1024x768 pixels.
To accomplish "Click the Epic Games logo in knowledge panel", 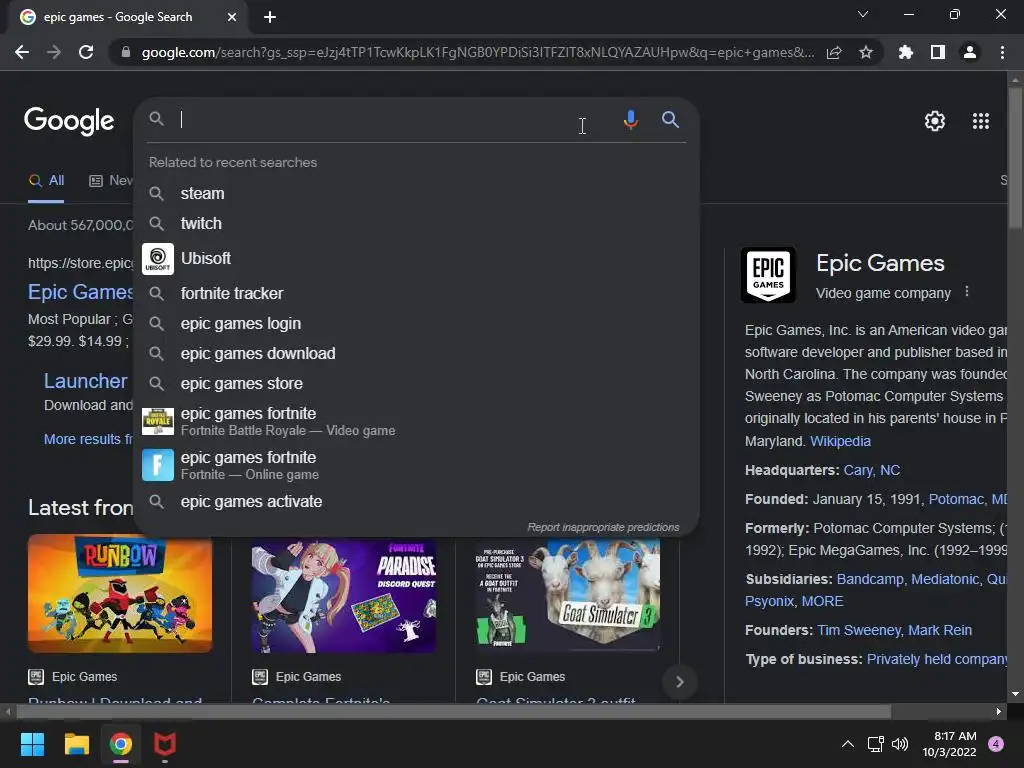I will point(769,275).
